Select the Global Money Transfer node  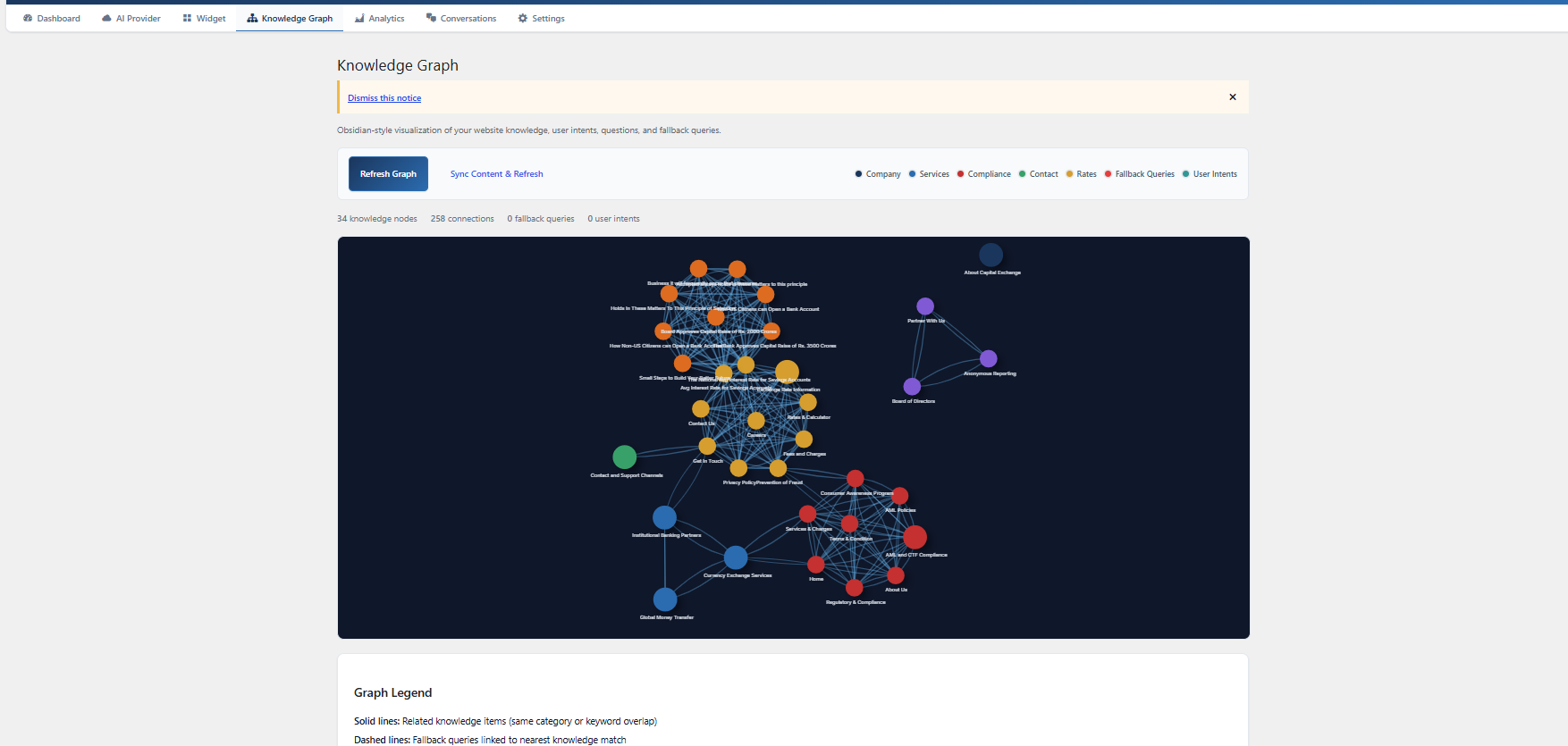point(665,599)
